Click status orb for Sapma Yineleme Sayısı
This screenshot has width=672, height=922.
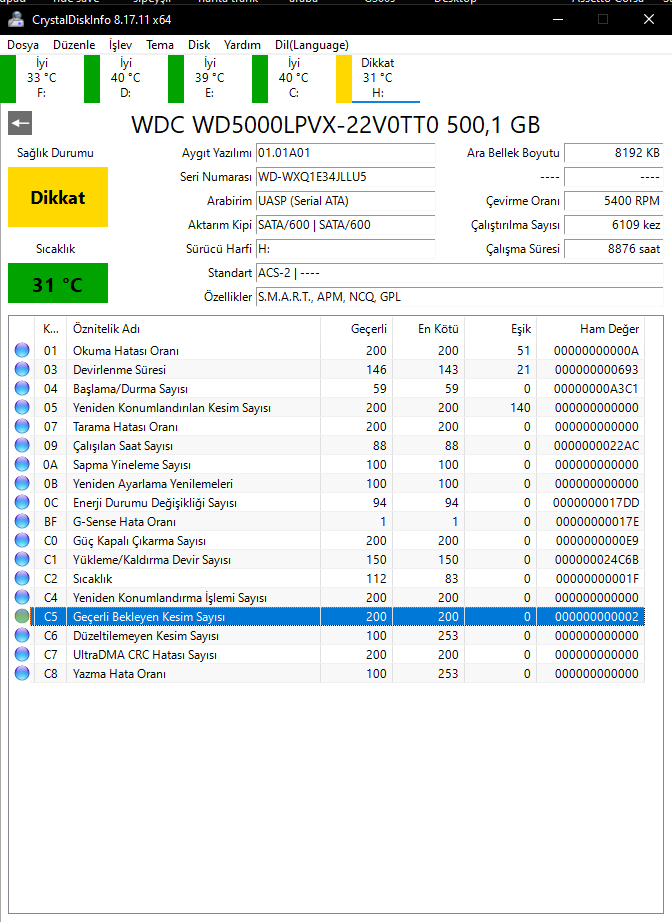click(x=22, y=465)
